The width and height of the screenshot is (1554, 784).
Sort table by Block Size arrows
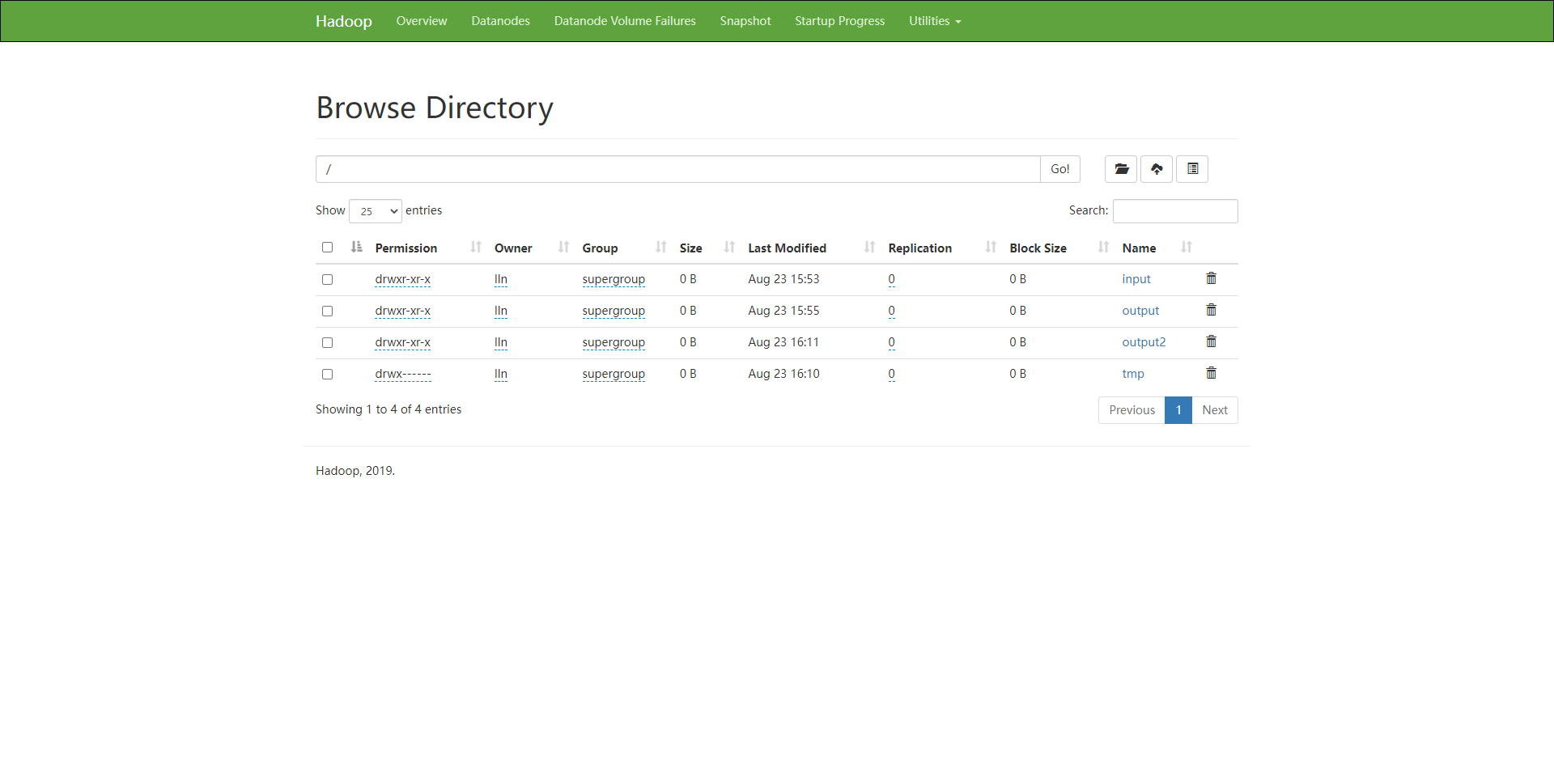[x=1104, y=248]
